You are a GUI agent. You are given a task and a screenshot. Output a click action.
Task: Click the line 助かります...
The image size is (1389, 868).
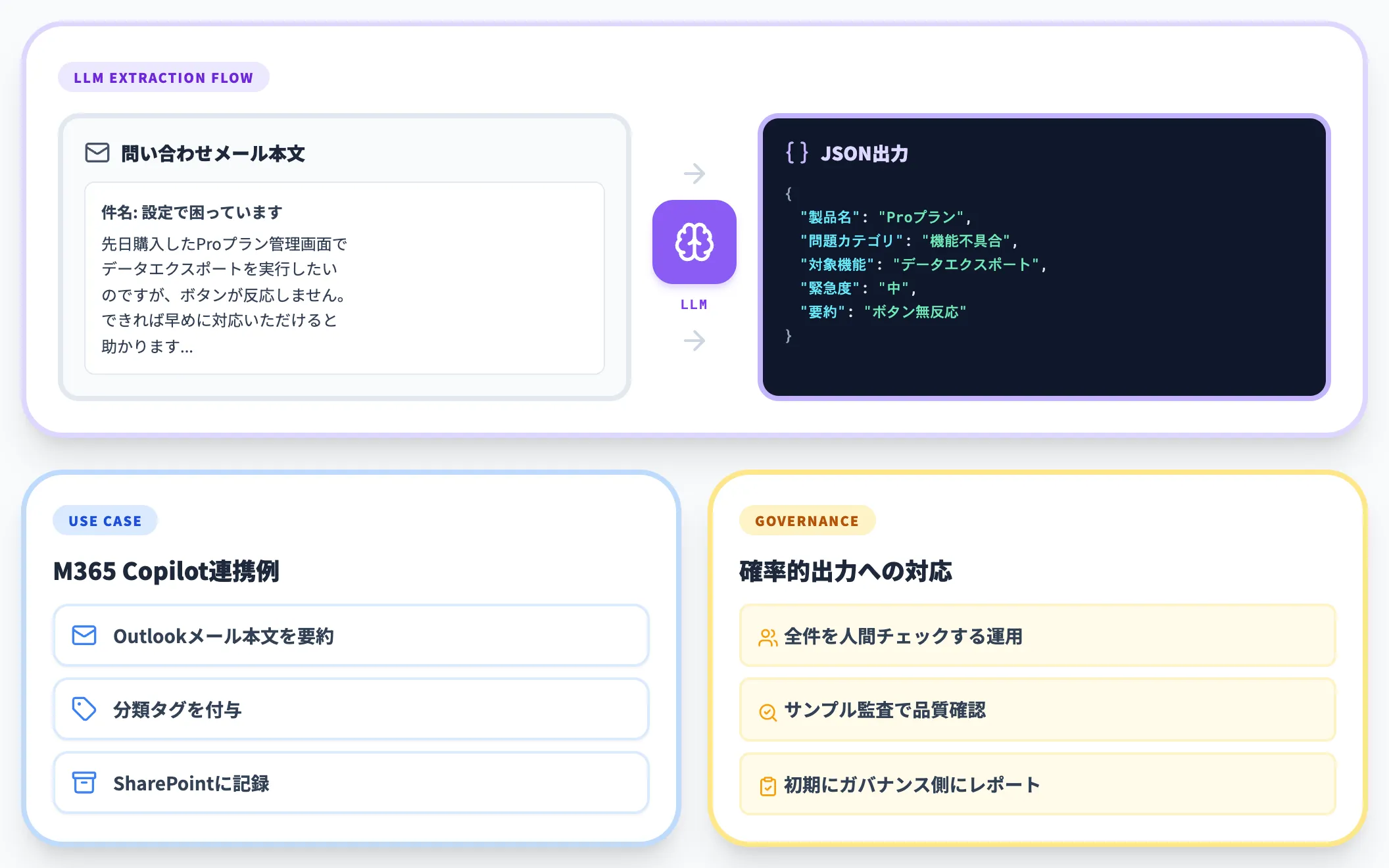click(x=147, y=347)
